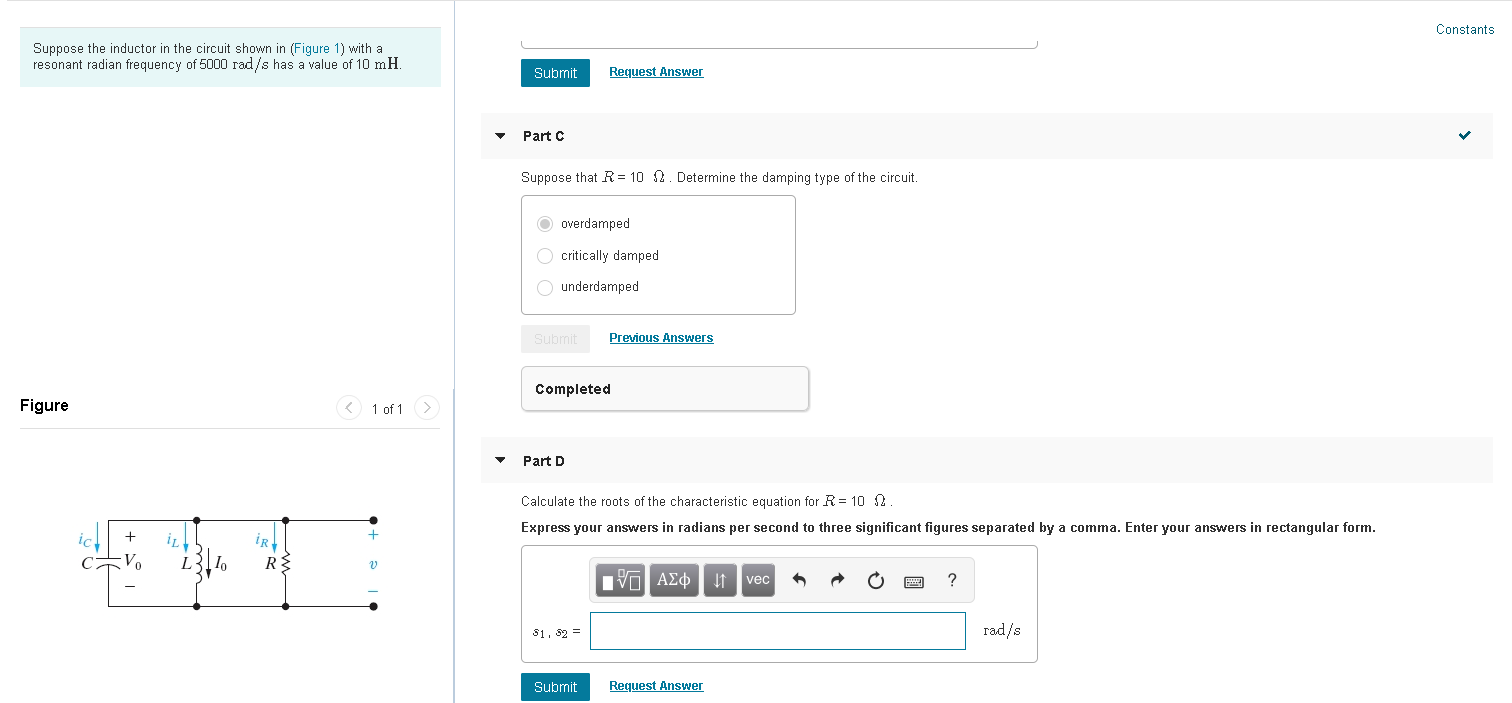Open the math templates button in toolbar
Image resolution: width=1512 pixels, height=703 pixels.
[620, 580]
